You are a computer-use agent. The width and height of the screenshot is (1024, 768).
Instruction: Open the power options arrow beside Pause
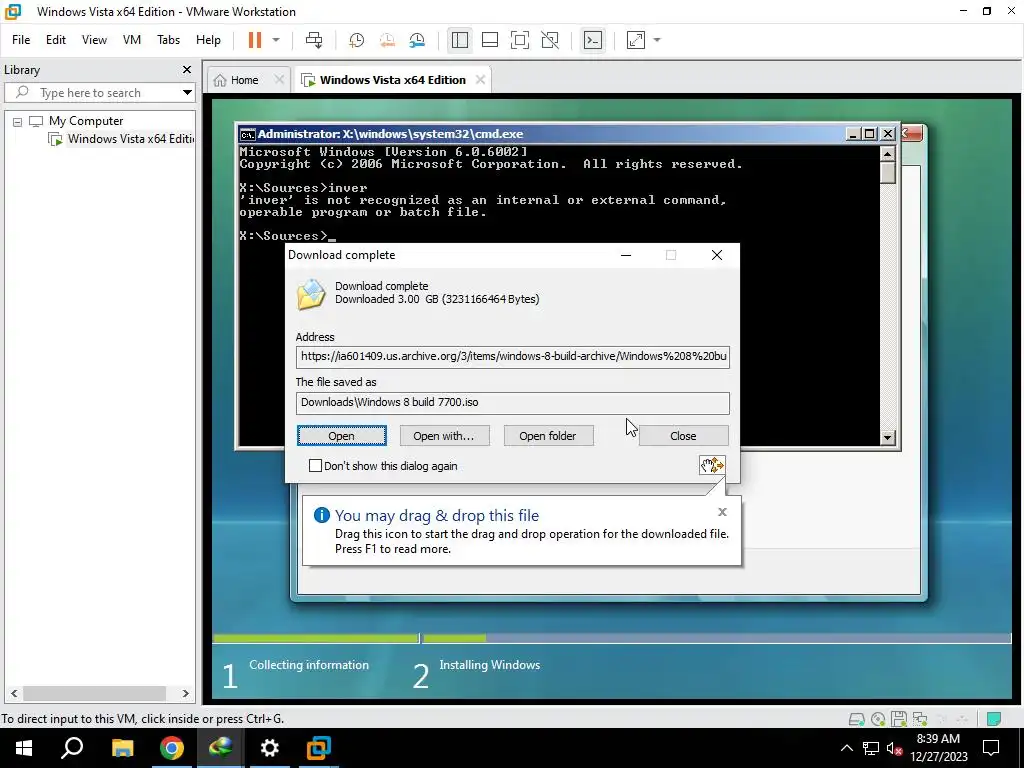point(276,40)
